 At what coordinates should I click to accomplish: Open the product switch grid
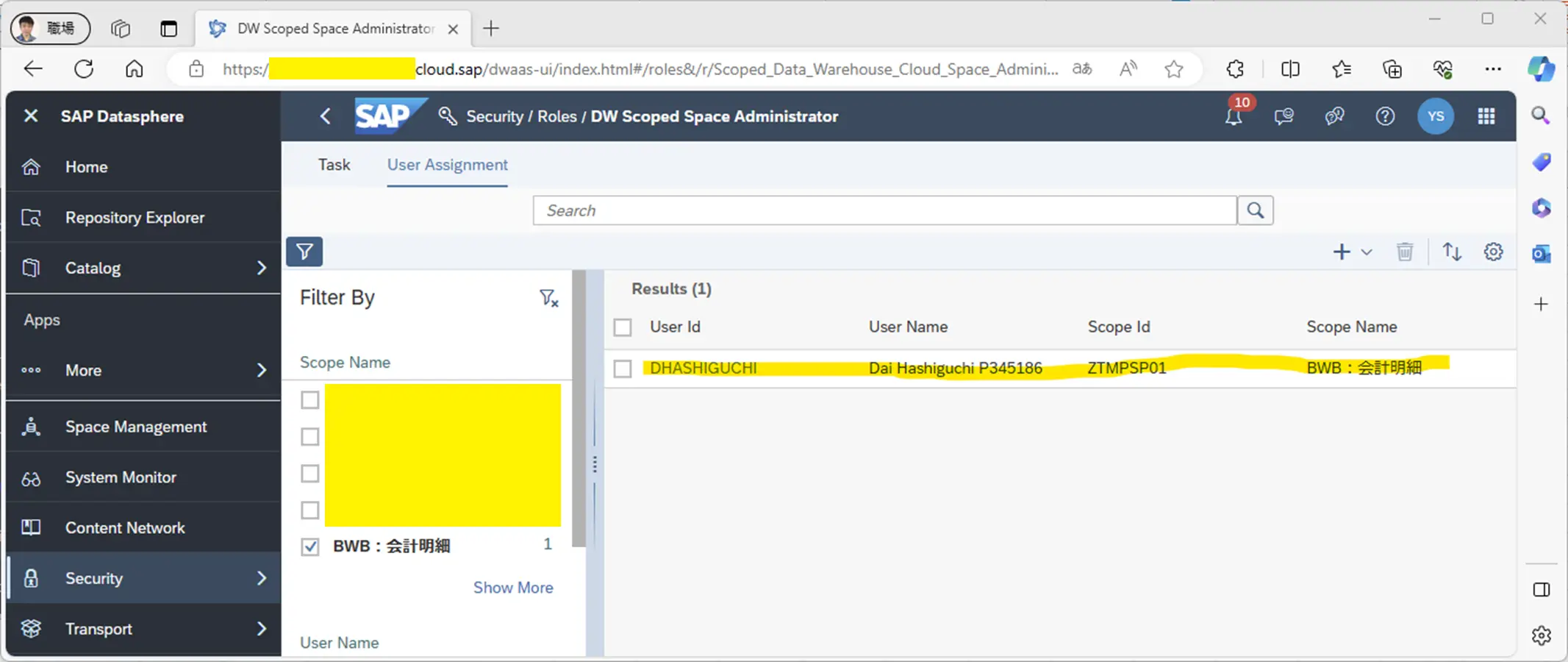(1486, 116)
